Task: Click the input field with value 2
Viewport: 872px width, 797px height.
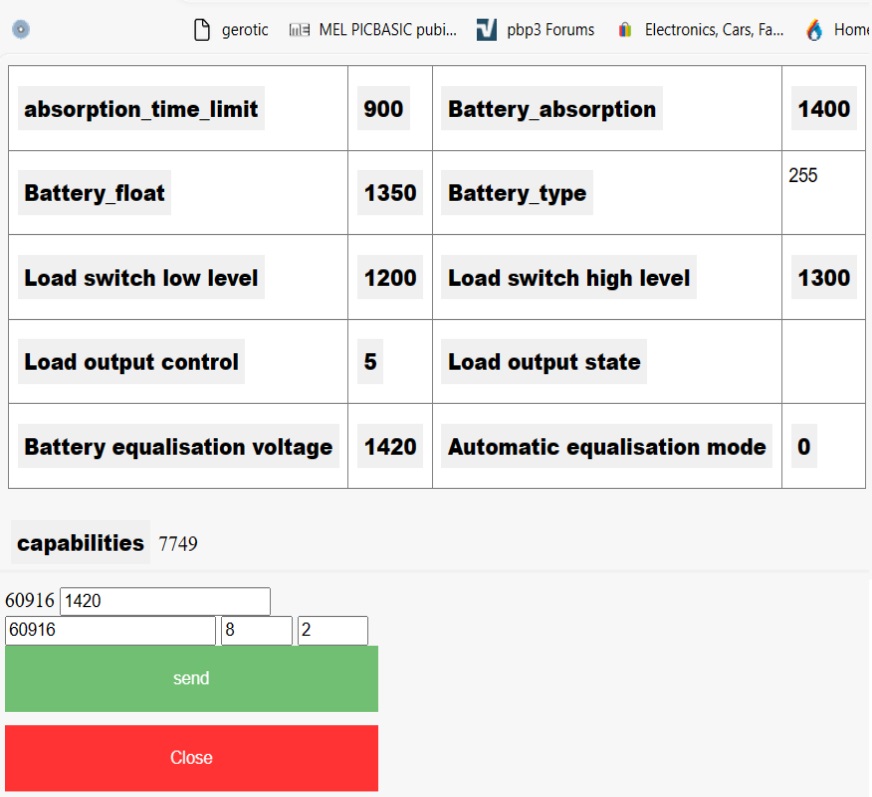Action: point(332,631)
